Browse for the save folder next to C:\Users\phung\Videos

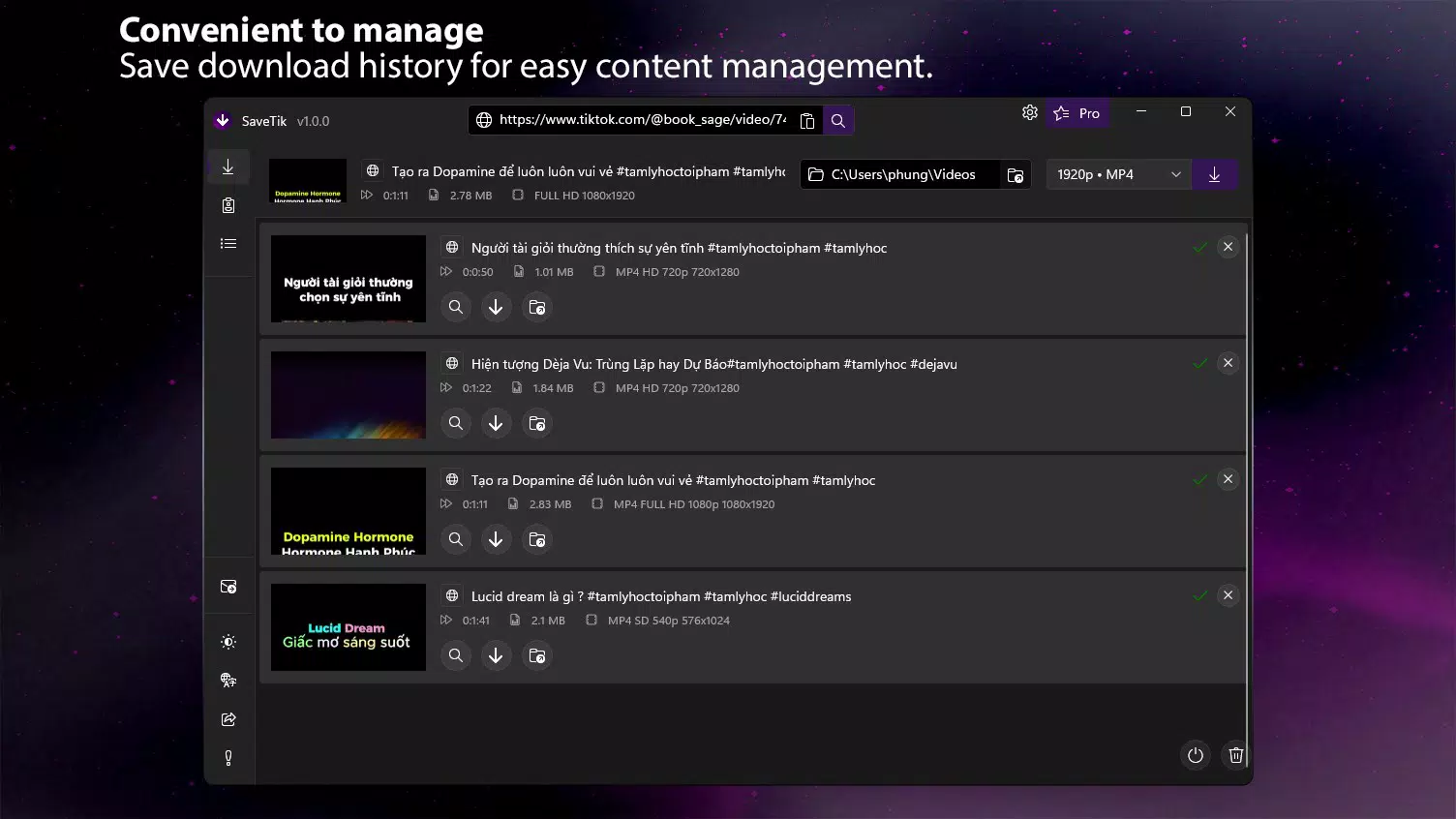1016,174
